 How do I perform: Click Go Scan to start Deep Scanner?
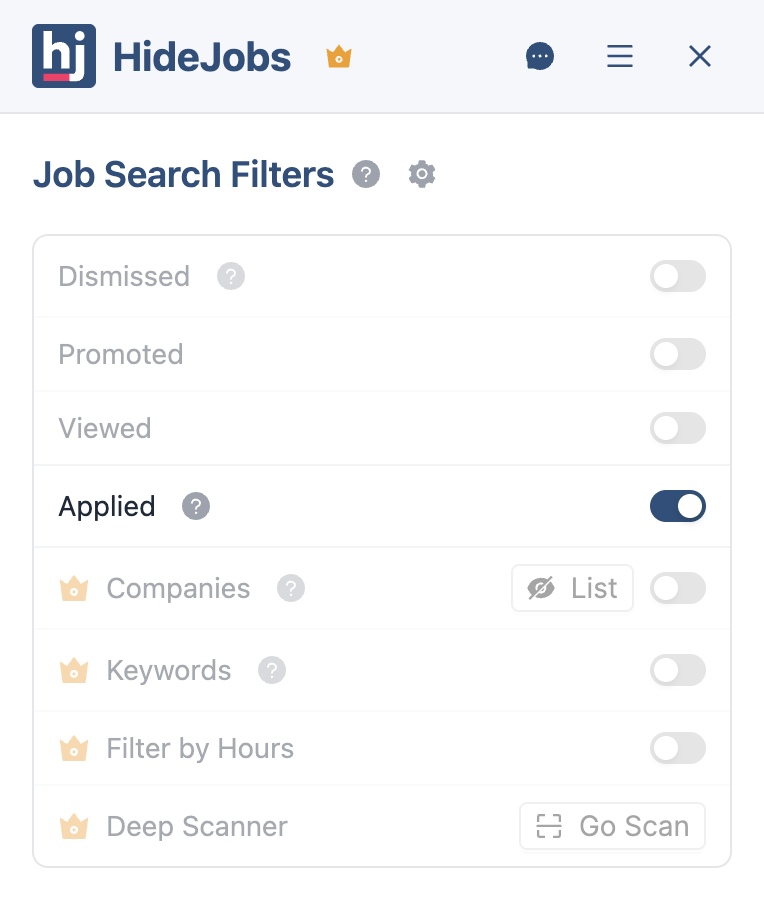point(611,826)
